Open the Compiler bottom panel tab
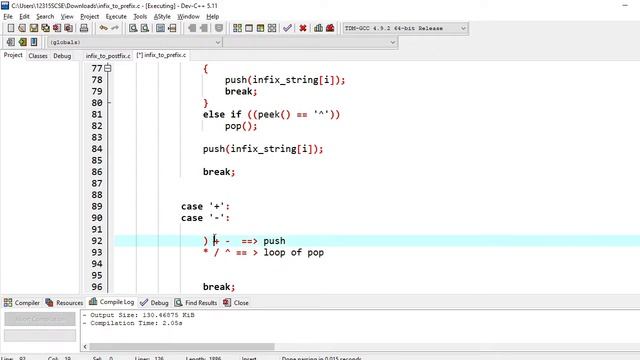The width and height of the screenshot is (640, 360). [x=22, y=303]
